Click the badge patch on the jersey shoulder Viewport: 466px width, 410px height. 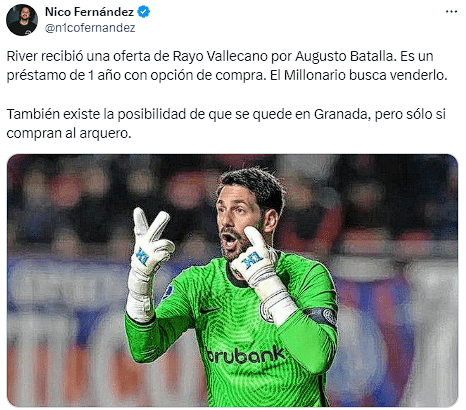168,292
